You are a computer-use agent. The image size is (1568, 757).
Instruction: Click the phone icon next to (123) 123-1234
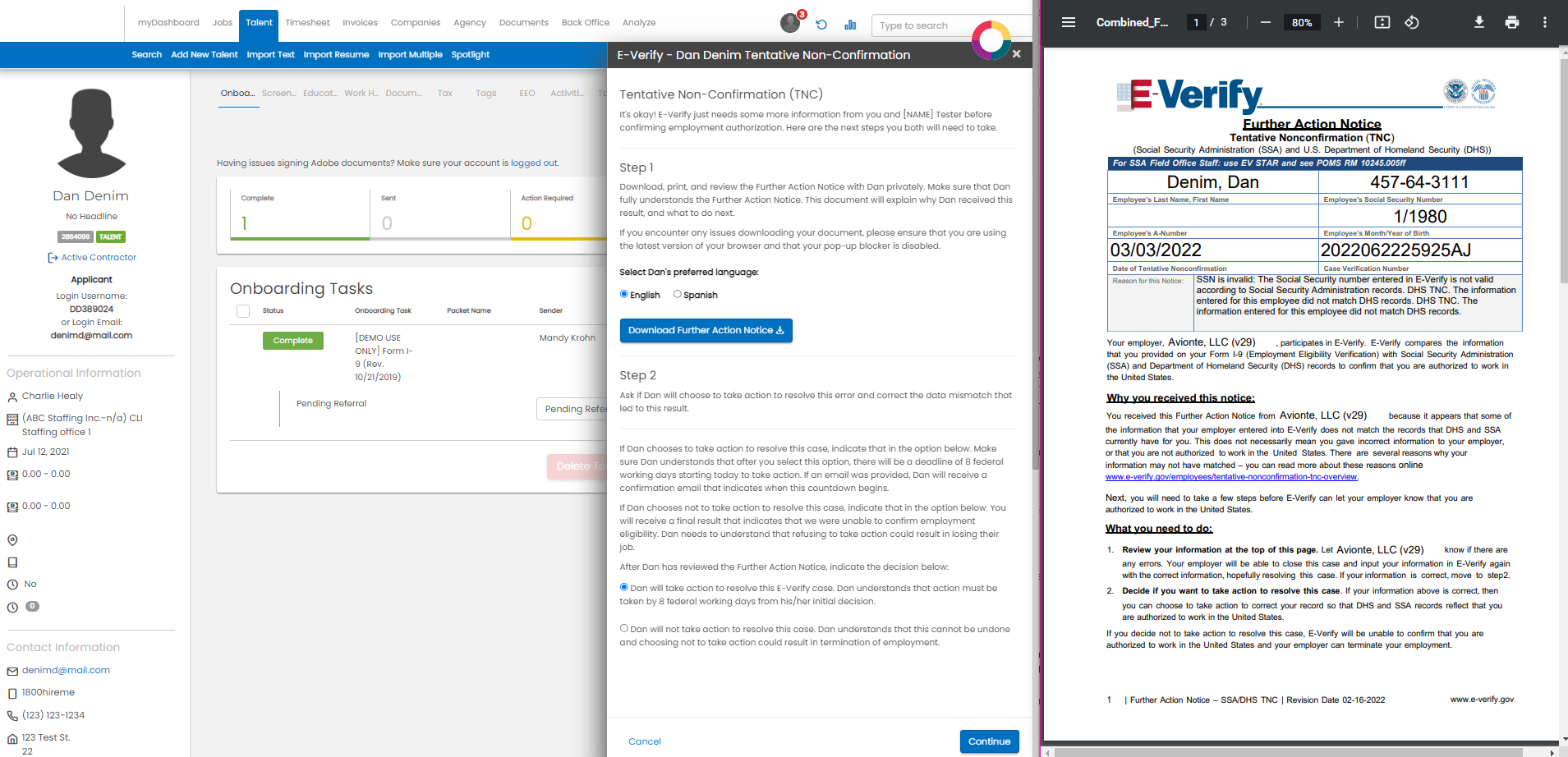12,716
